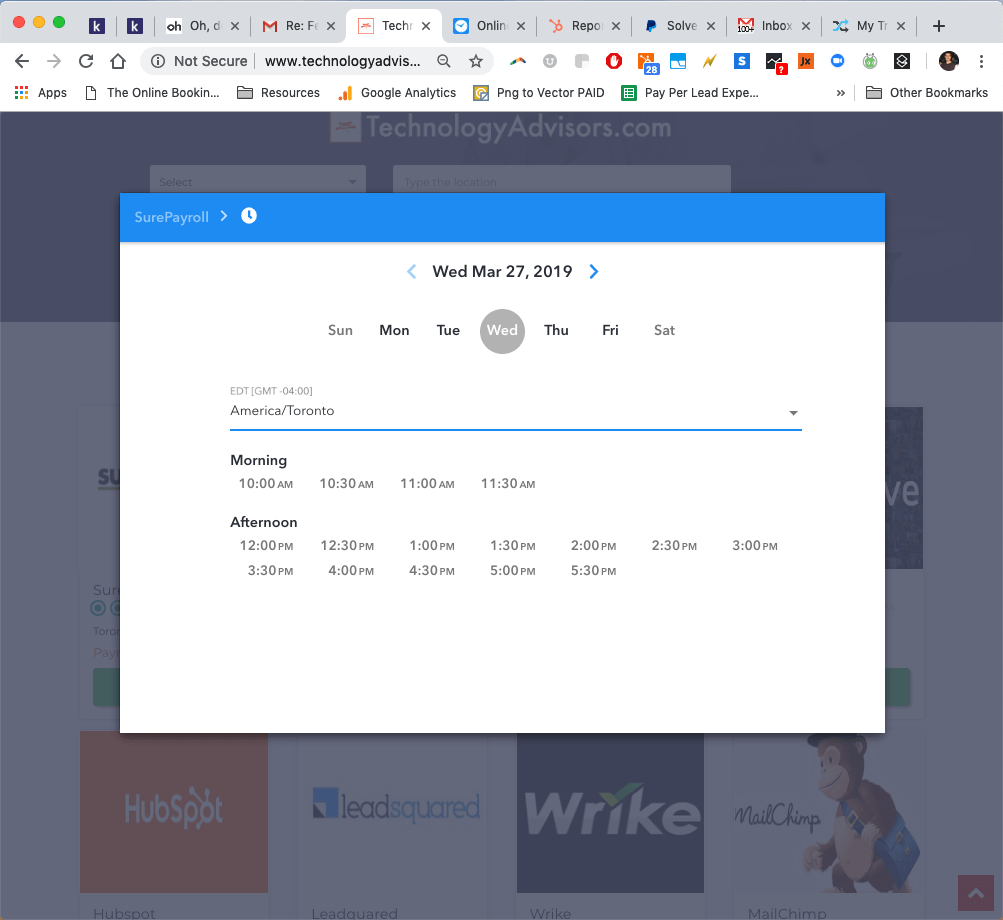The image size is (1003, 920).
Task: Open the Google Analytics bookmark
Action: tap(397, 93)
